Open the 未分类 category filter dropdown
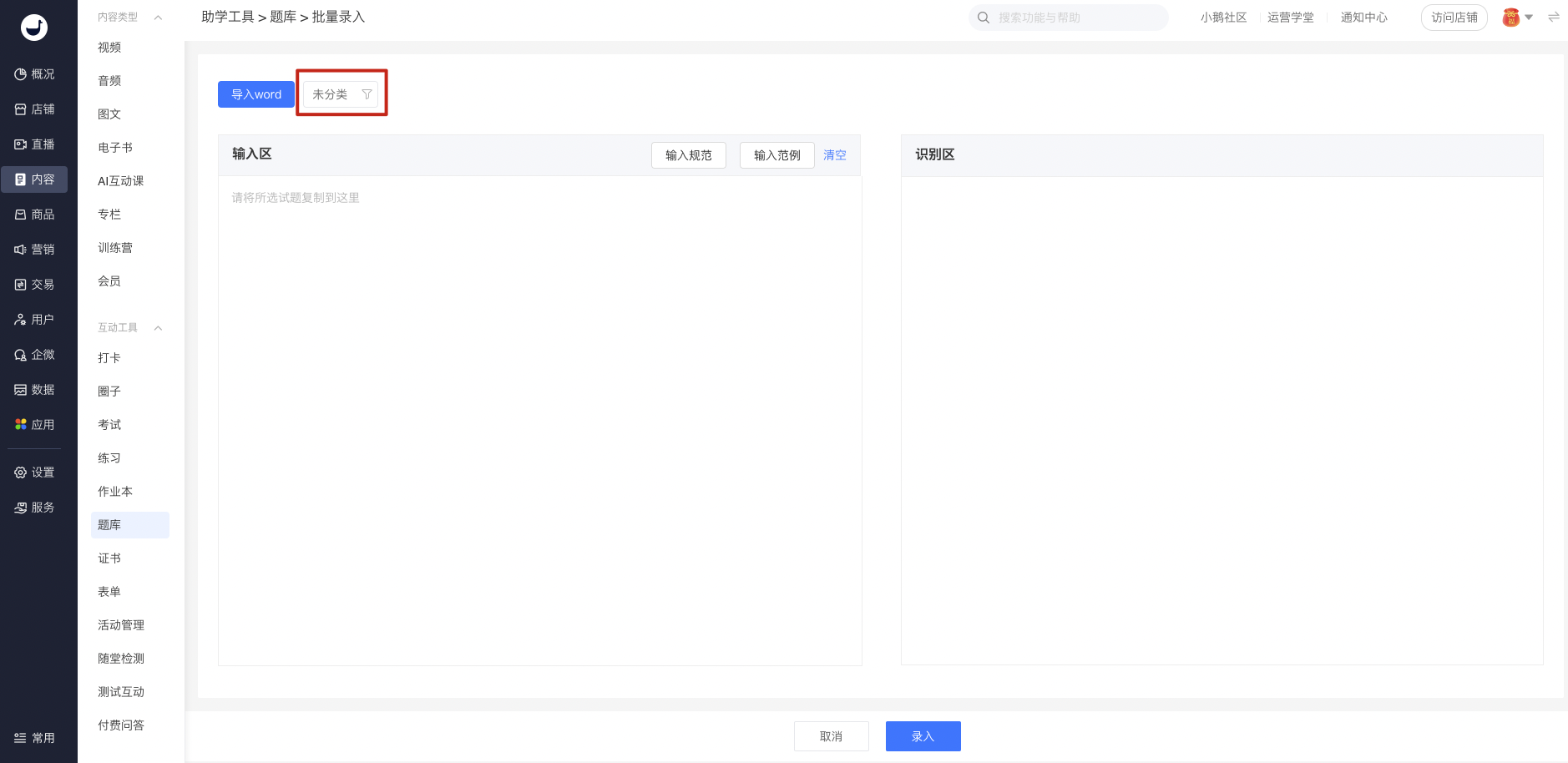1568x763 pixels. click(x=341, y=94)
